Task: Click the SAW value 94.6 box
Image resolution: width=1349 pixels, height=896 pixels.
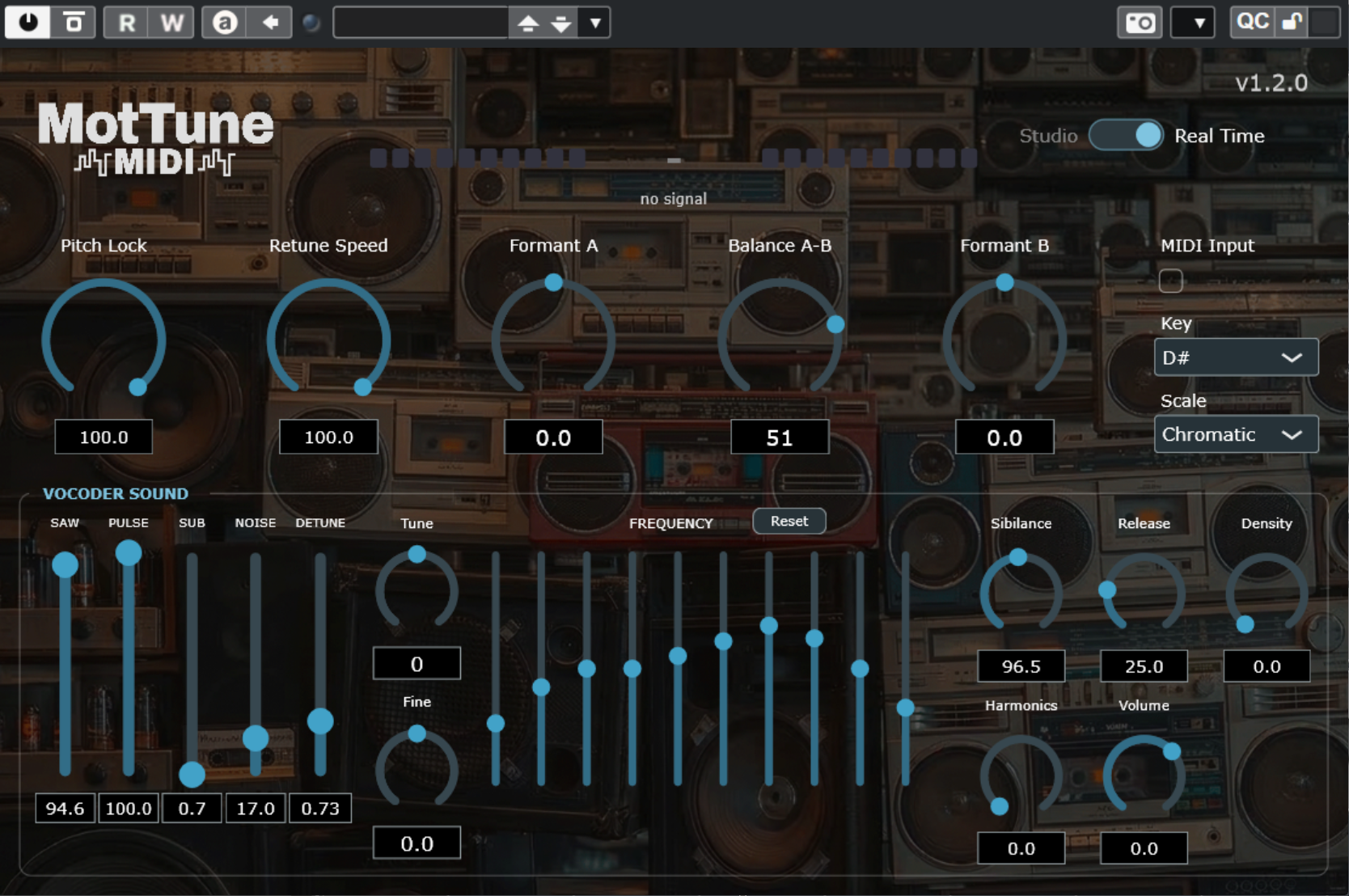Action: pos(65,808)
